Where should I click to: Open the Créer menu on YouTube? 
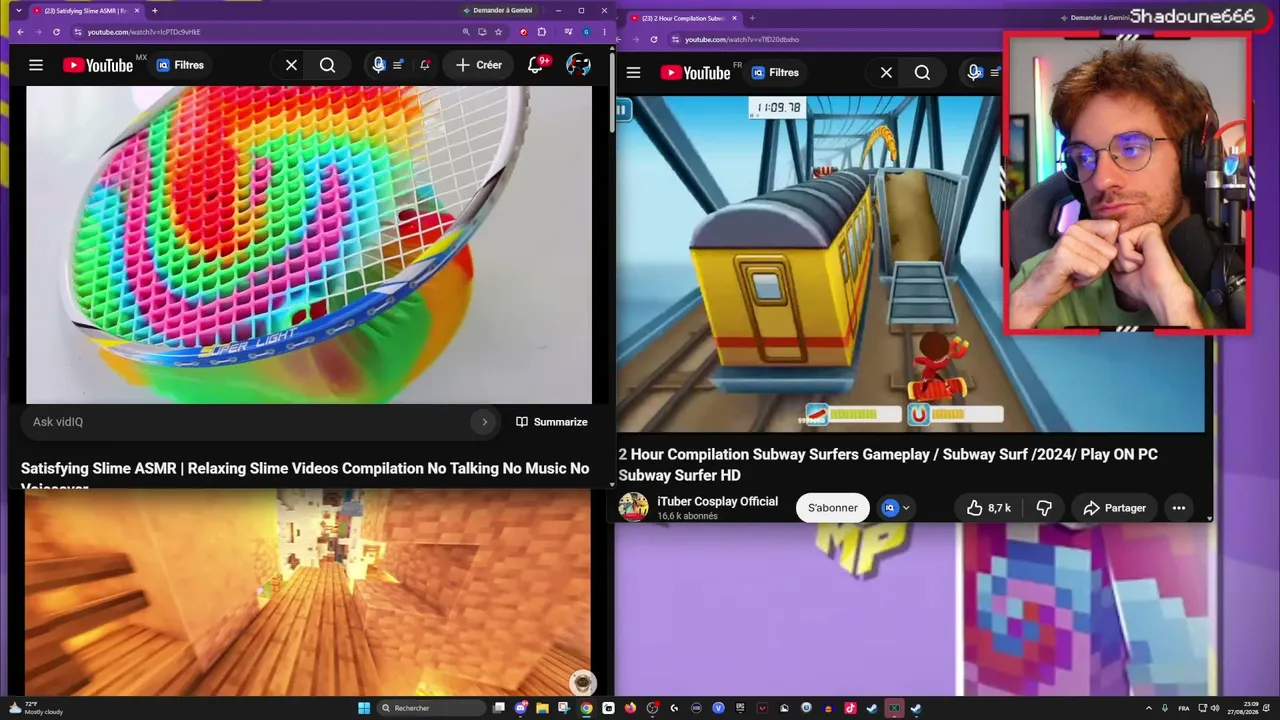pos(479,65)
